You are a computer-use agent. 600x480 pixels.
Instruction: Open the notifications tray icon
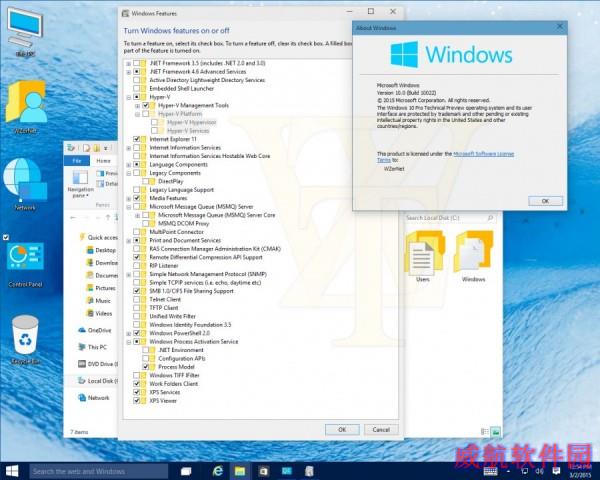click(556, 471)
